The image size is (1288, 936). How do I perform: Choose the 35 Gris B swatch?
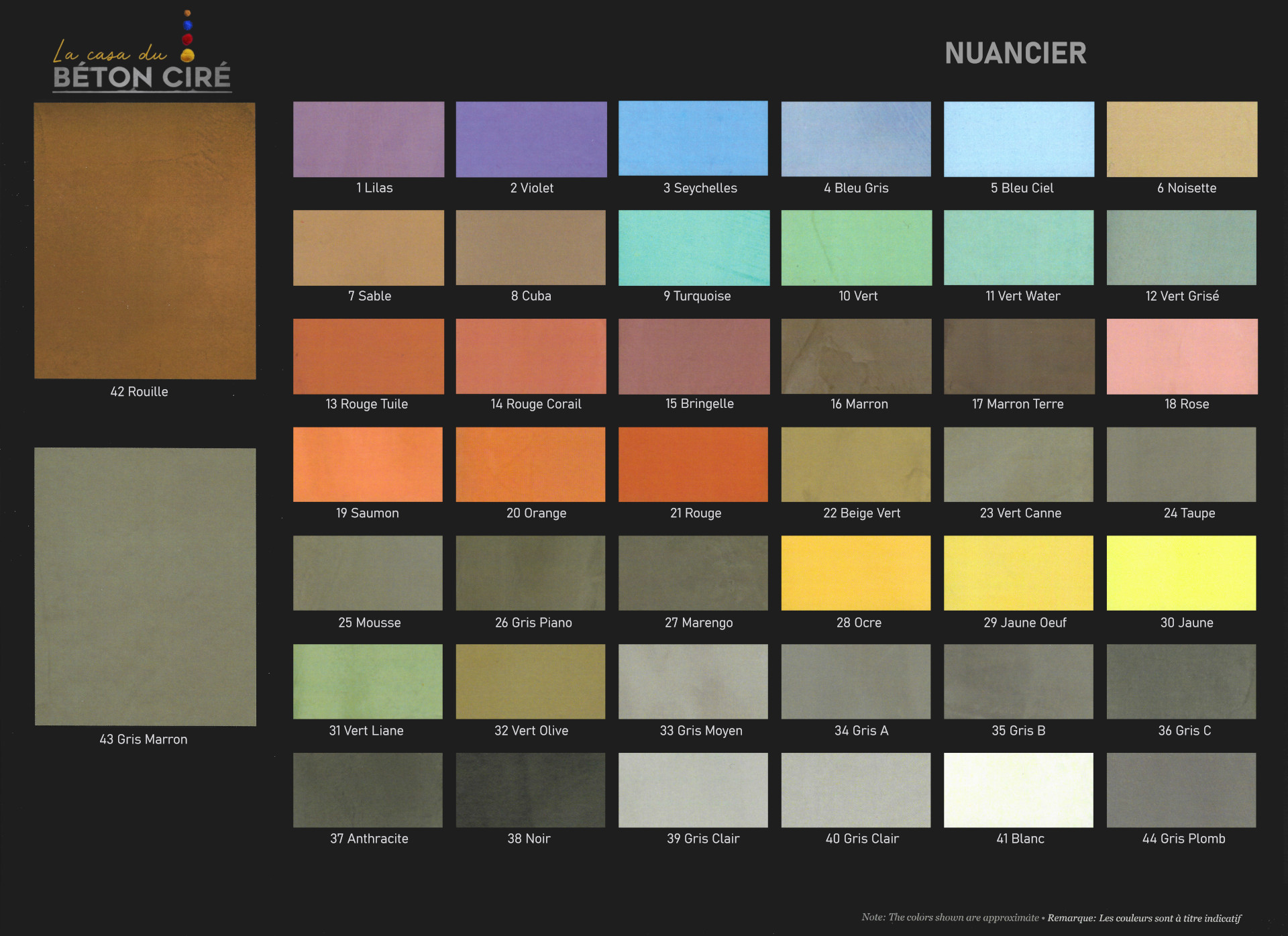(1018, 682)
